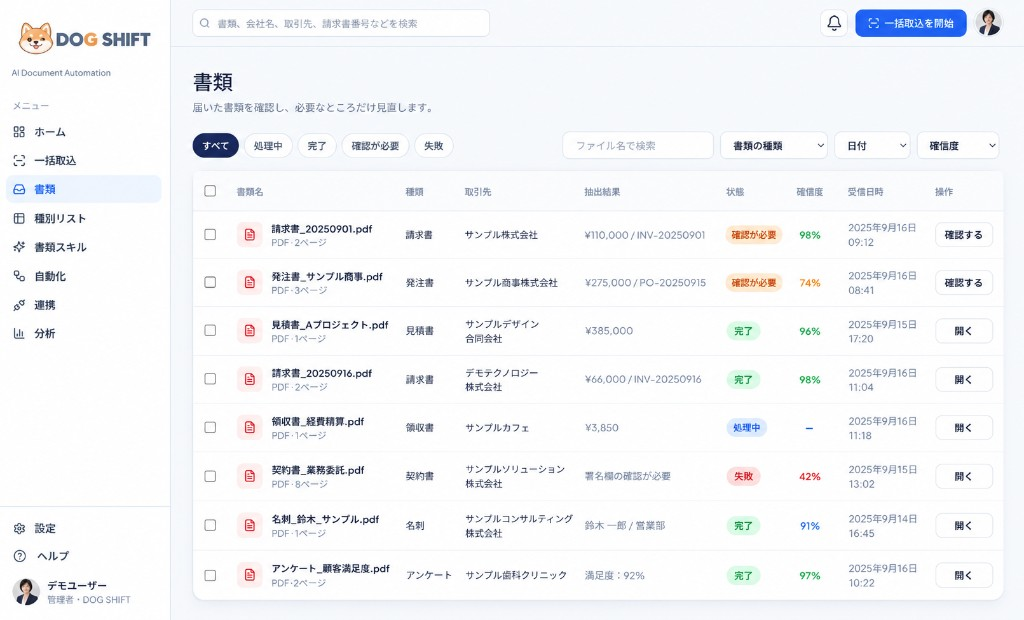Click the 失敗 status badge for 契約書
Image resolution: width=1024 pixels, height=620 pixels.
pos(743,476)
